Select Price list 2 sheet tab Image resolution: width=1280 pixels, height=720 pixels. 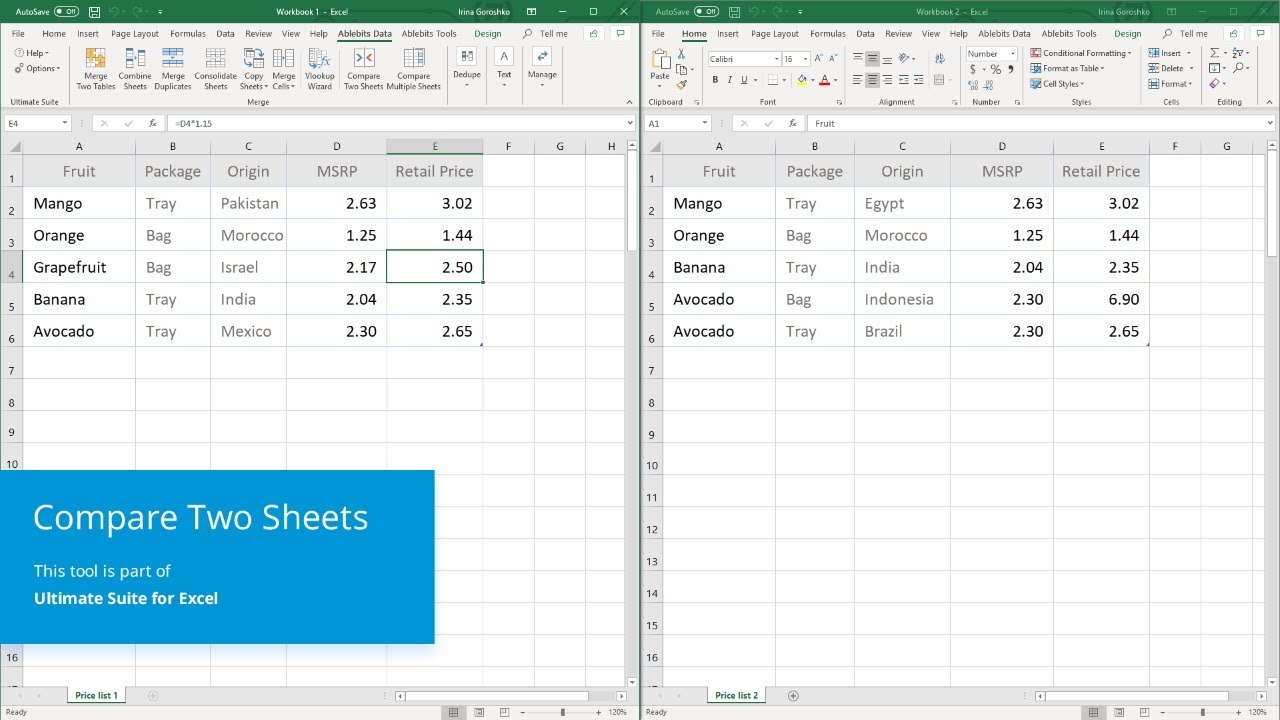coord(737,695)
